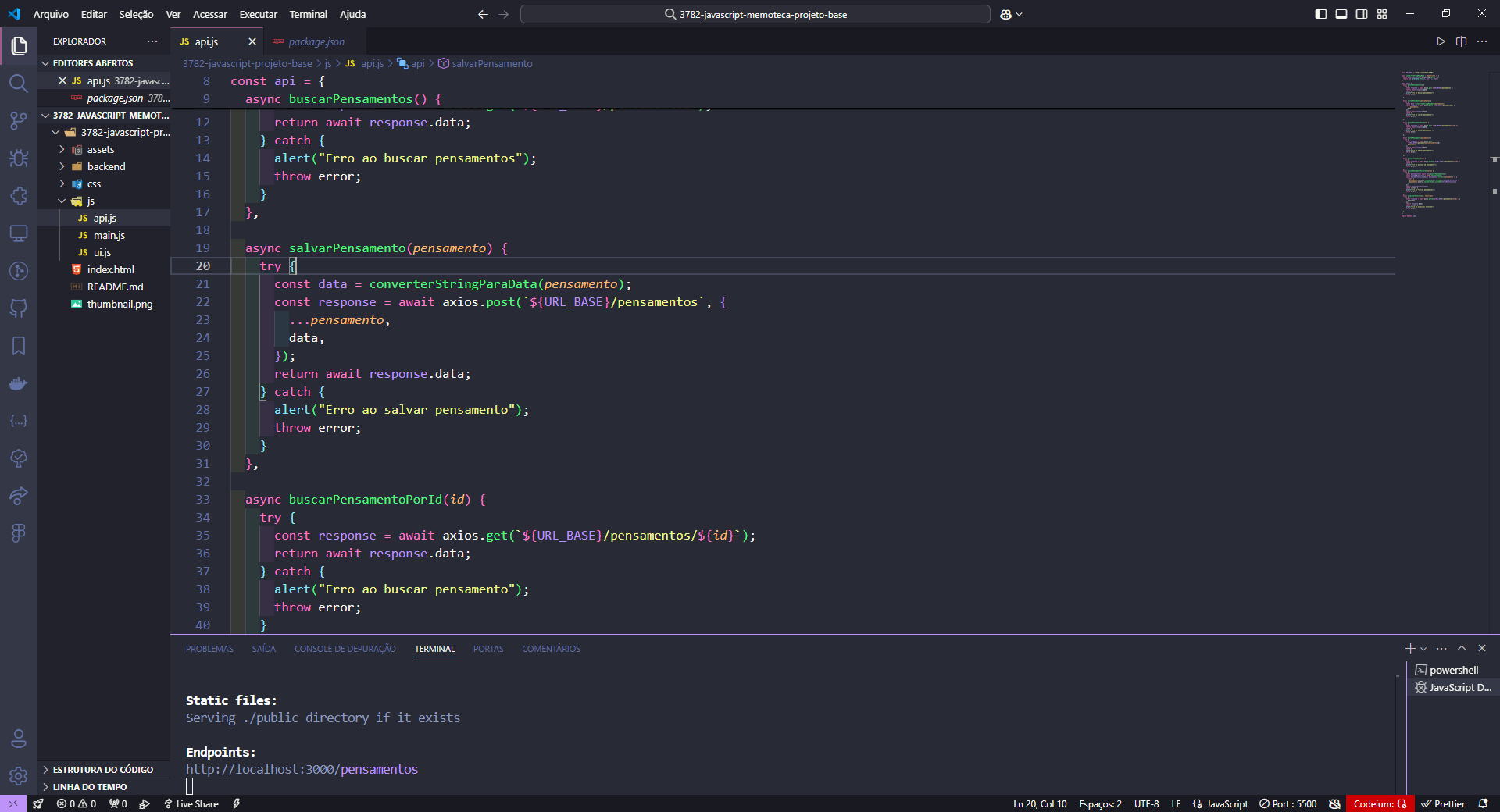Collapse the EDITORES ABERTOS section
Screen dimensions: 1500x812
pyautogui.click(x=104, y=63)
